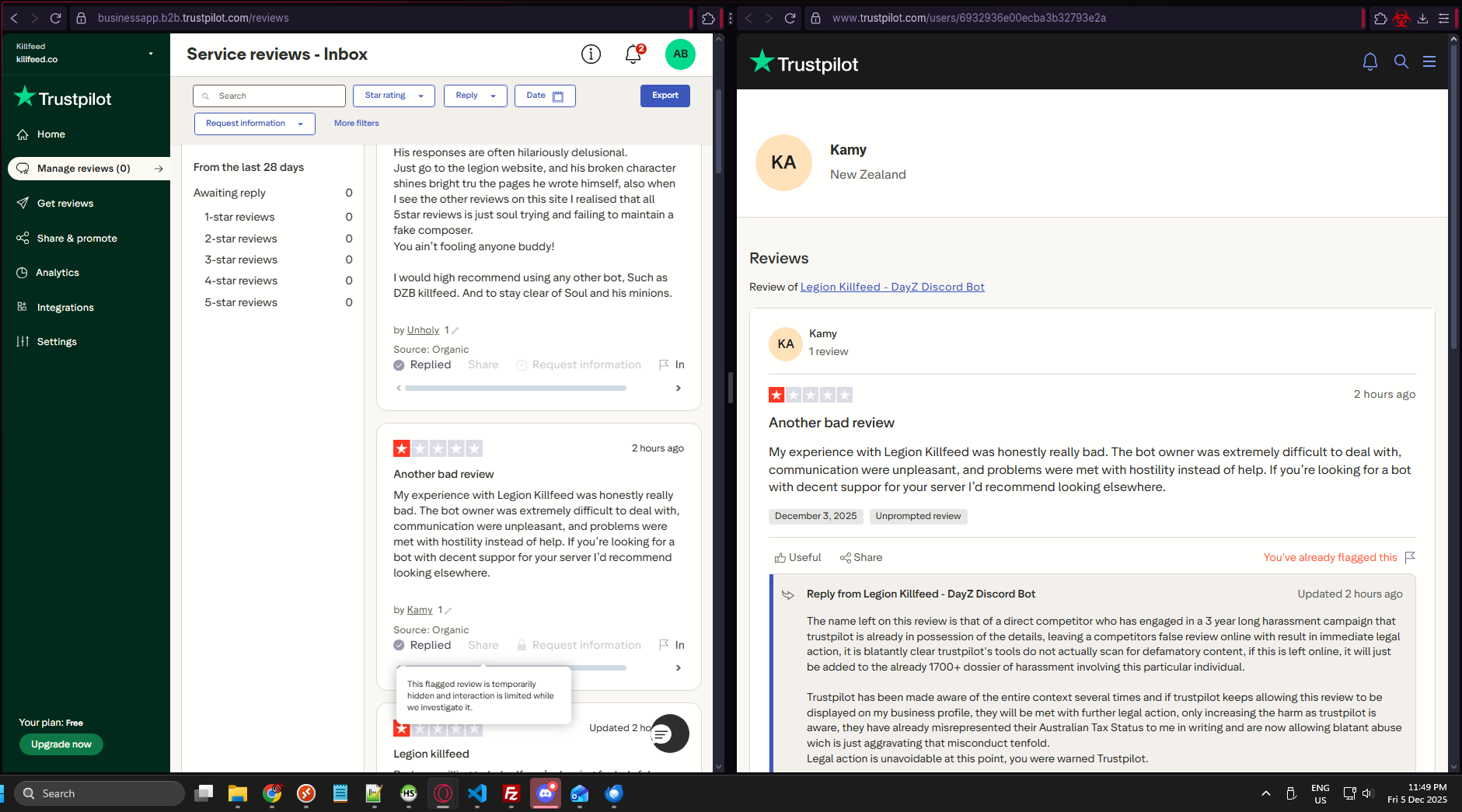Click the red biohazard extension icon
Screen dimensions: 1462x812
[1401, 18]
